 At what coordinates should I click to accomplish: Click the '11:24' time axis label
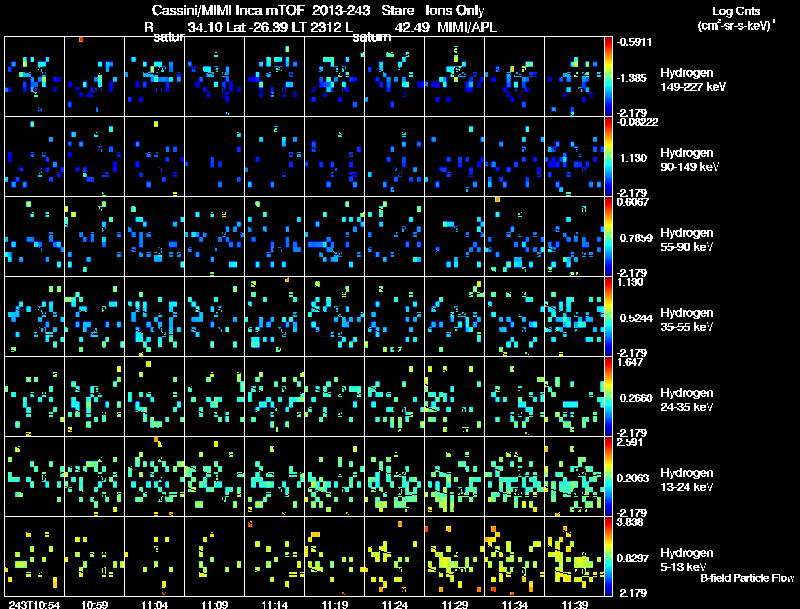coord(394,604)
